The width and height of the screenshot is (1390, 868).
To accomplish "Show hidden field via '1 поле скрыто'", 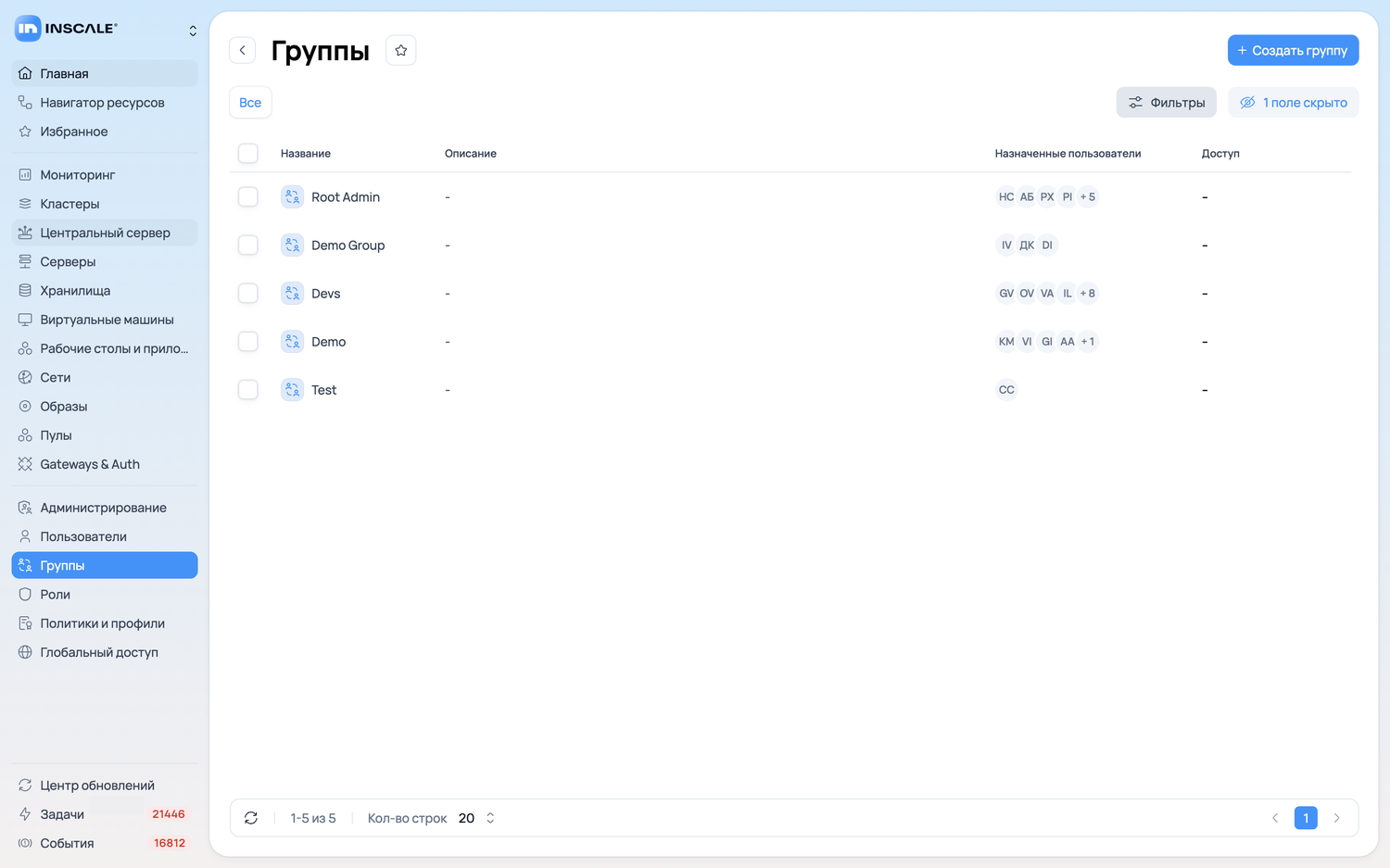I will (x=1294, y=102).
